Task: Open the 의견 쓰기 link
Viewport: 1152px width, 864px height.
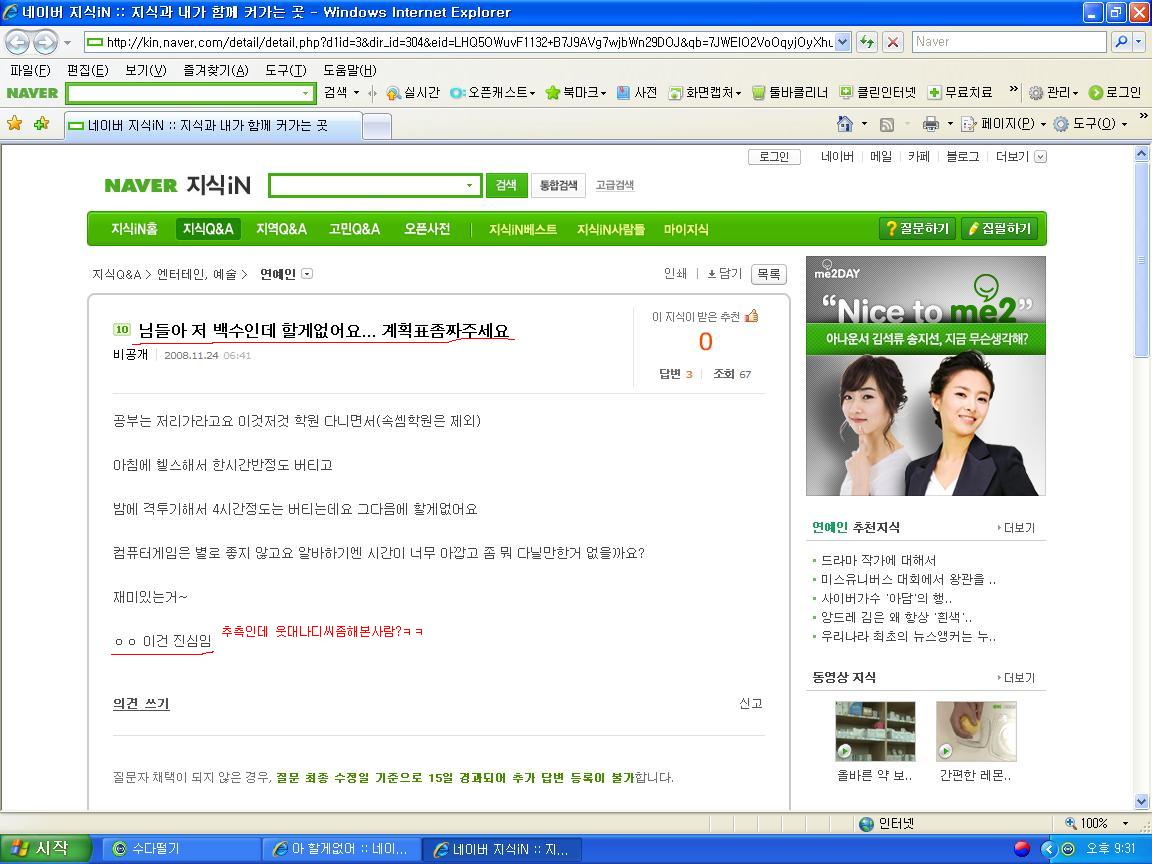Action: pos(141,703)
